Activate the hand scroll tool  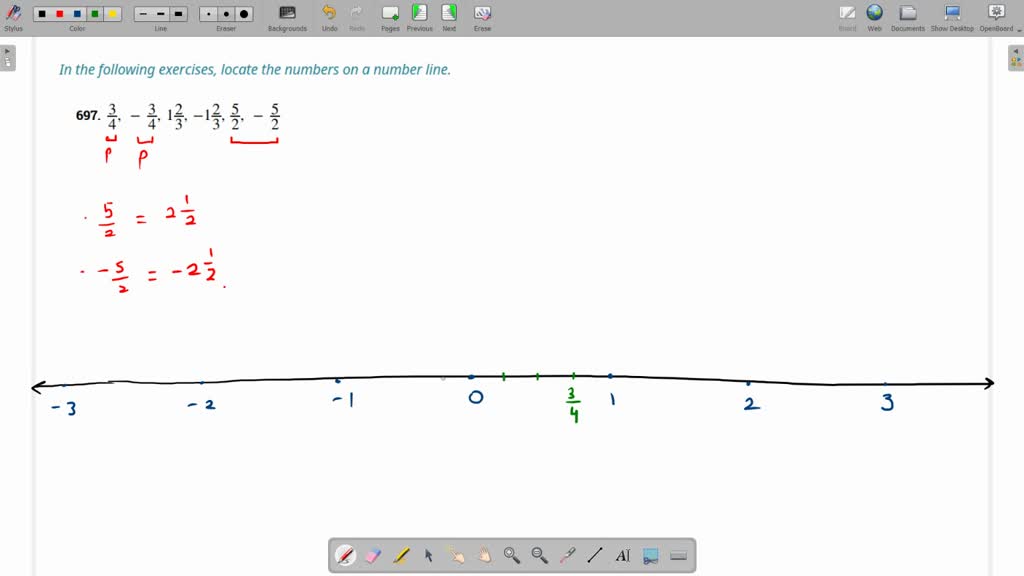click(x=484, y=555)
